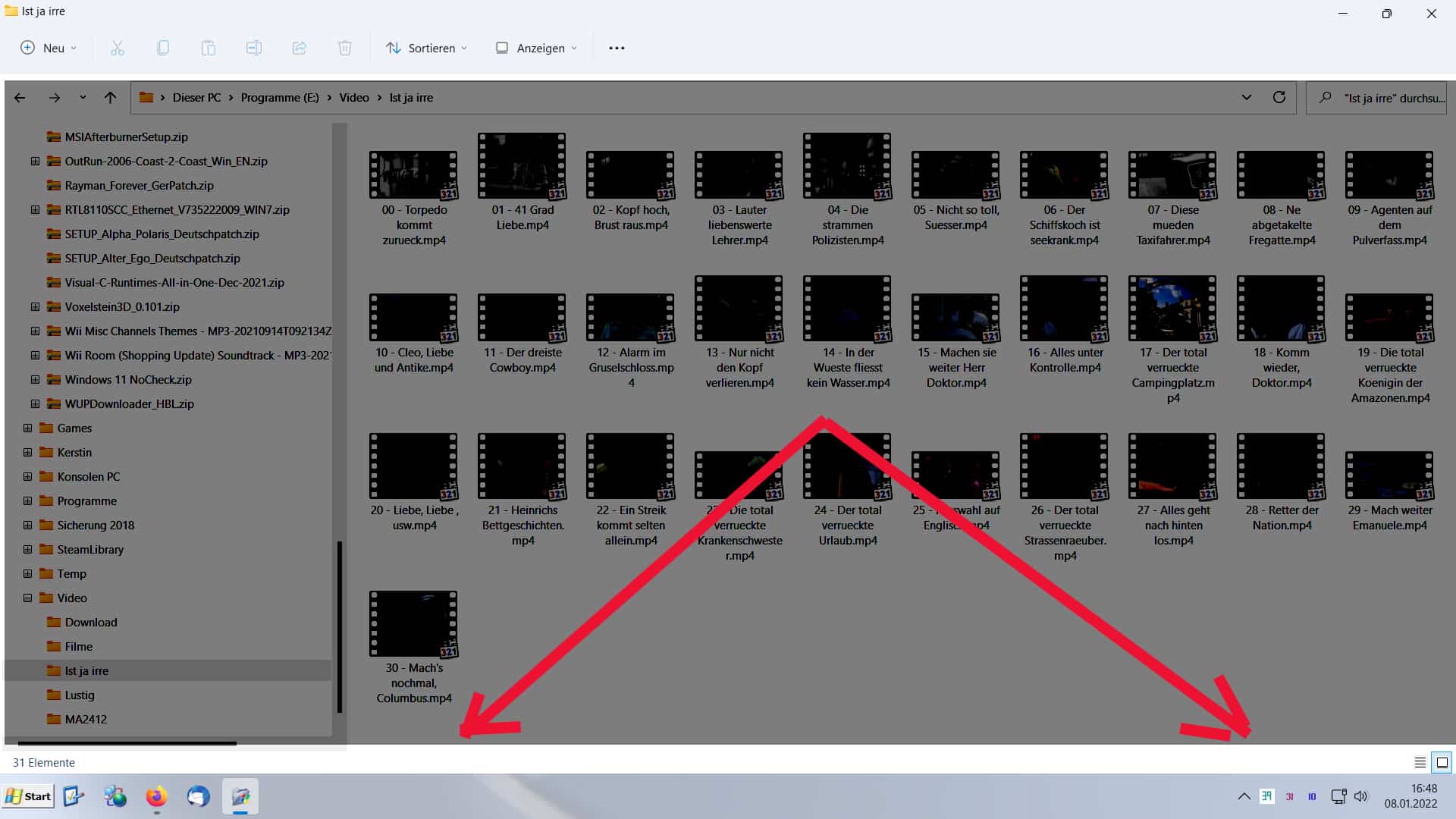
Task: Select 17 - Der total verrueckte Campingplatz.mp4
Action: pyautogui.click(x=1172, y=340)
